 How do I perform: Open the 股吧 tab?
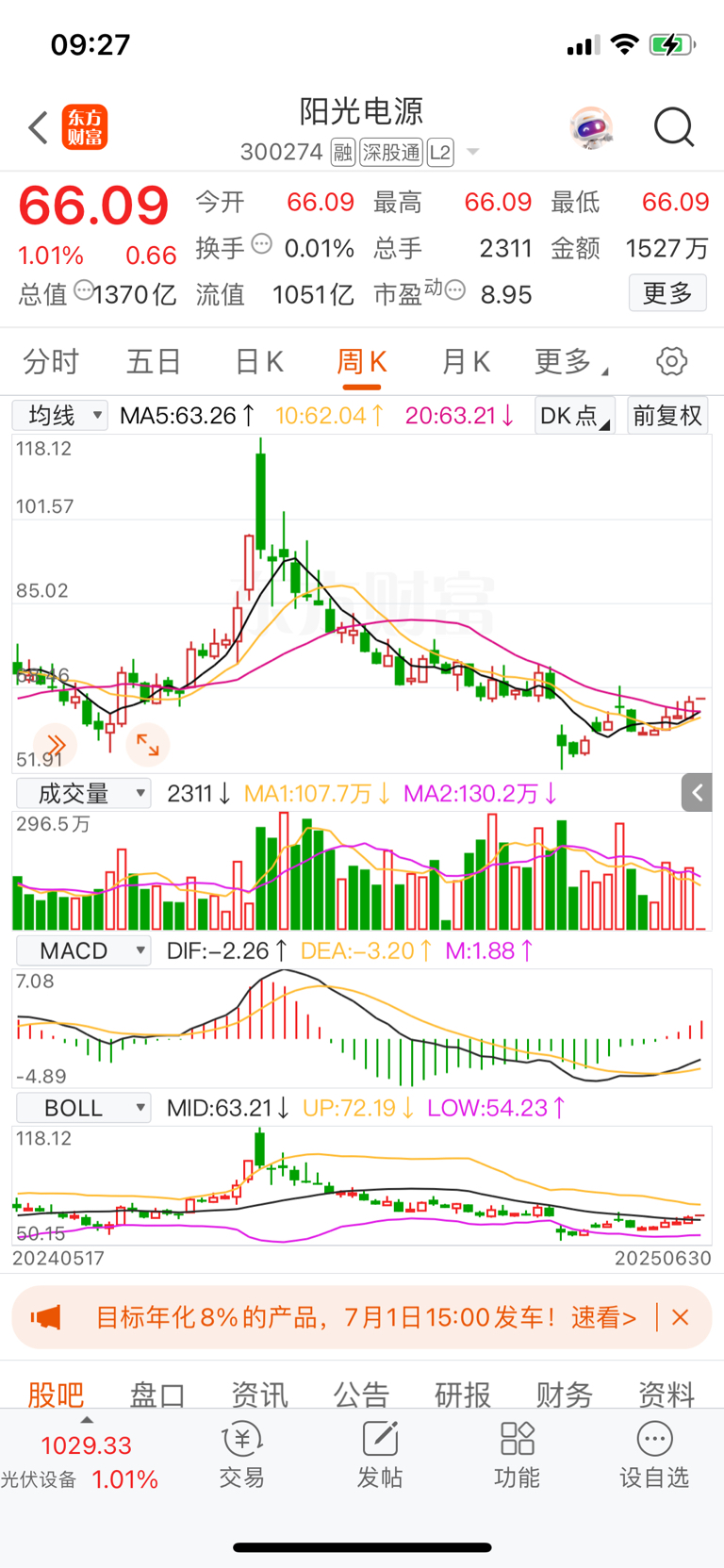(56, 1394)
